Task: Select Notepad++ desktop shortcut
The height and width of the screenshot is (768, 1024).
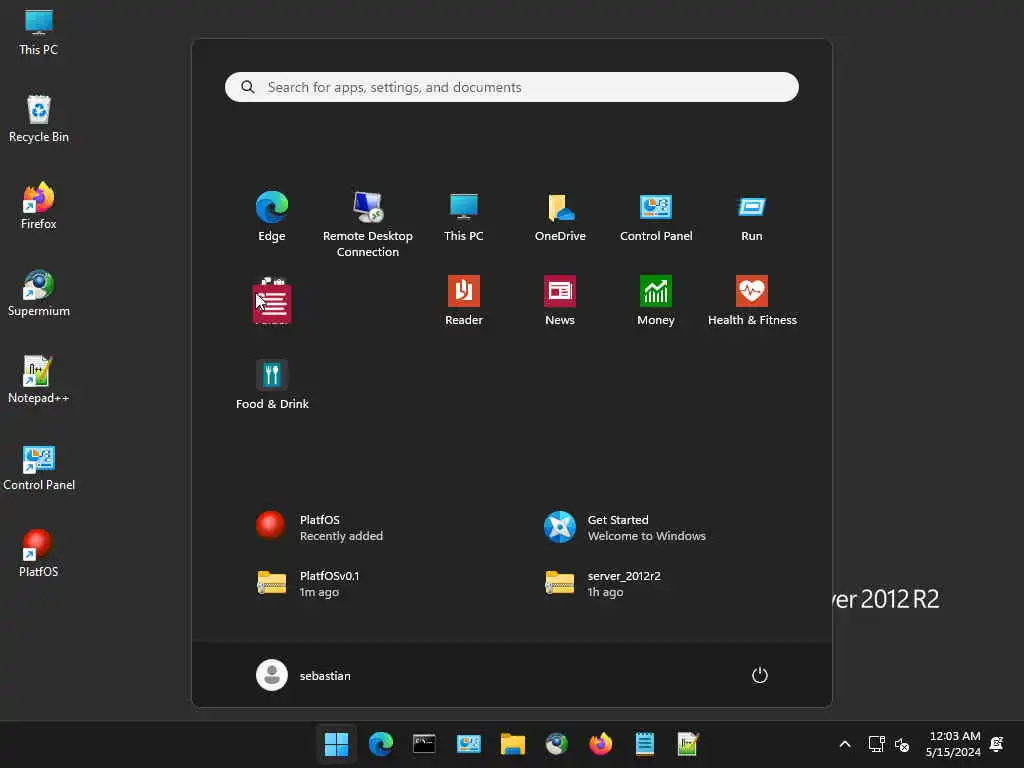Action: 39,380
